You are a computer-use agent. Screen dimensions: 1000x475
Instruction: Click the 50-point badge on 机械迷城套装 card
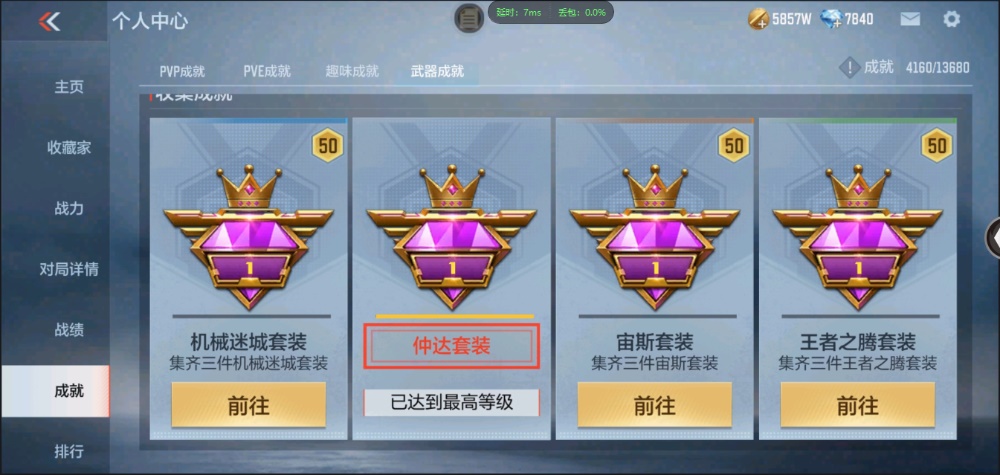click(x=328, y=145)
